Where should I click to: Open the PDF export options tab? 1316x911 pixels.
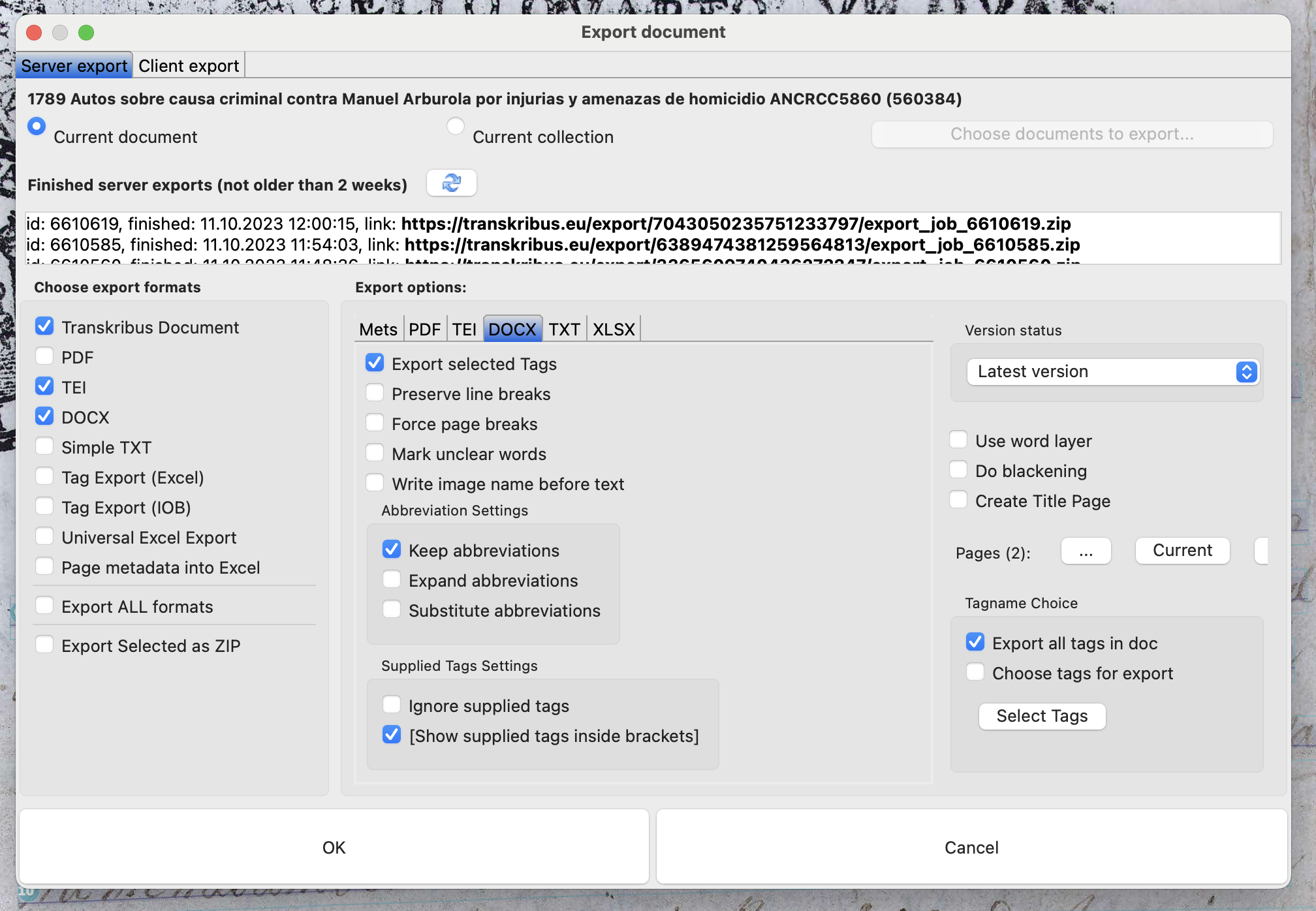(x=424, y=330)
